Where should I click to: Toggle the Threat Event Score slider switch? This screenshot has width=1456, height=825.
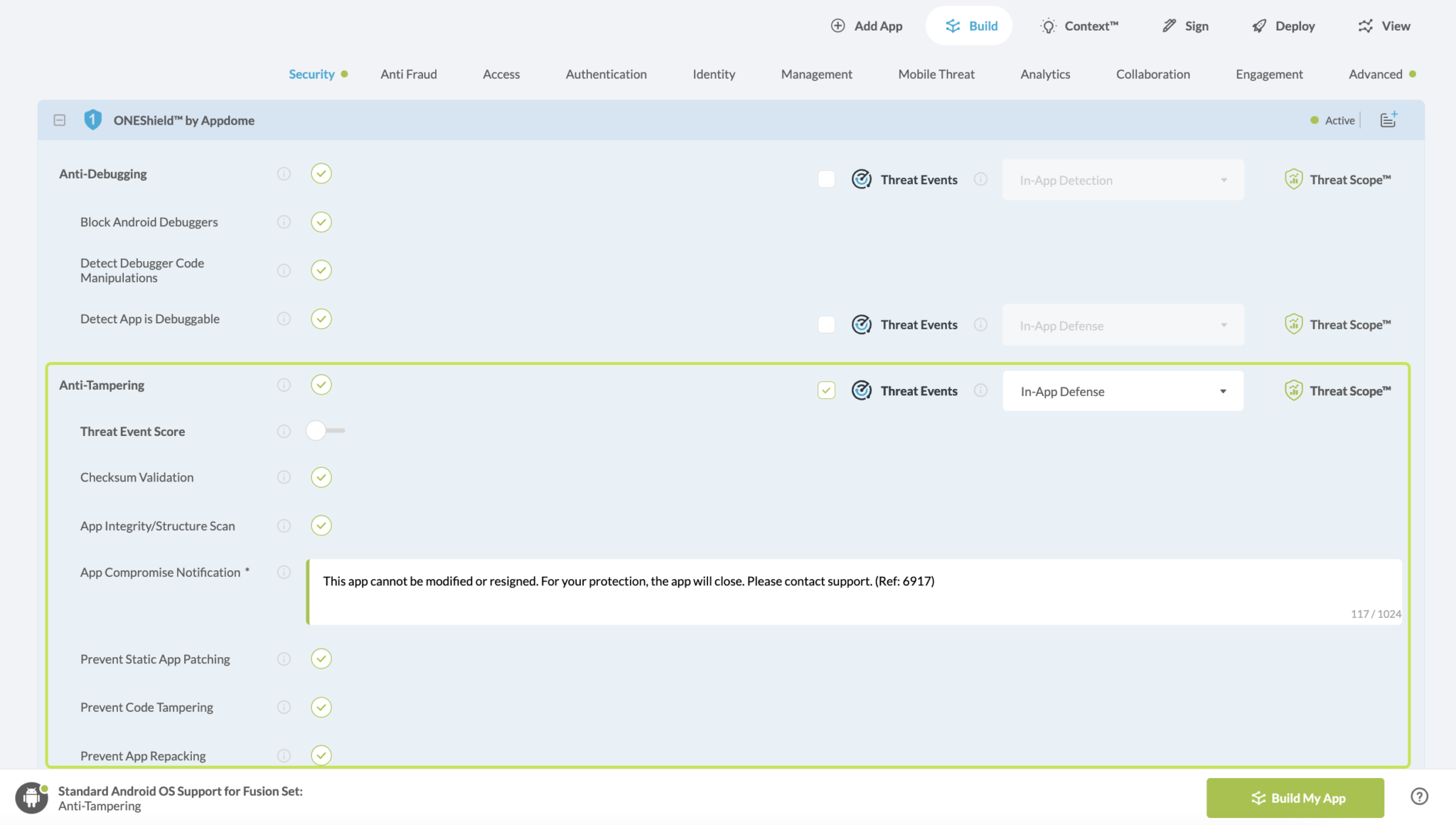click(x=325, y=430)
